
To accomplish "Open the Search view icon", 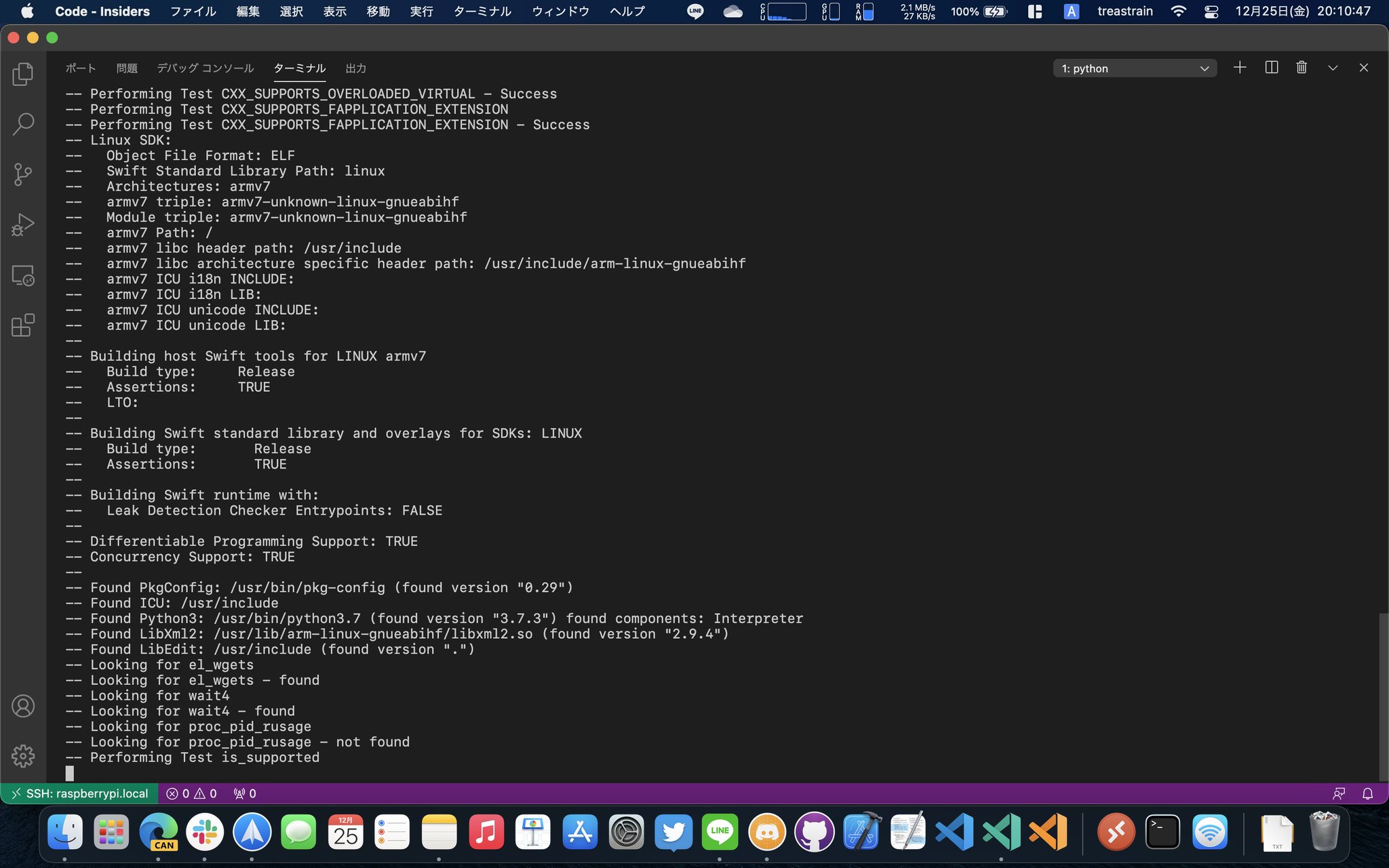I will [23, 124].
